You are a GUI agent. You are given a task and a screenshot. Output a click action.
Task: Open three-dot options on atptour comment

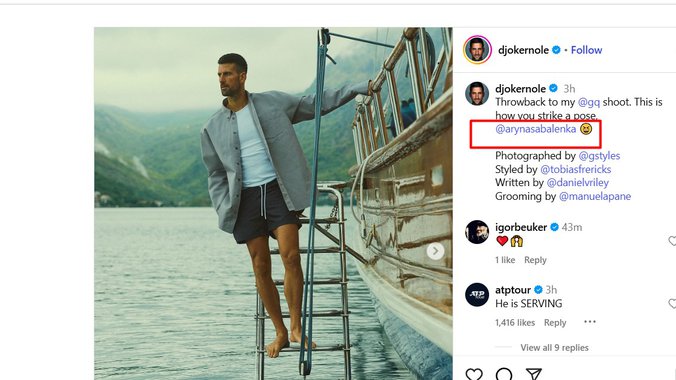click(590, 322)
